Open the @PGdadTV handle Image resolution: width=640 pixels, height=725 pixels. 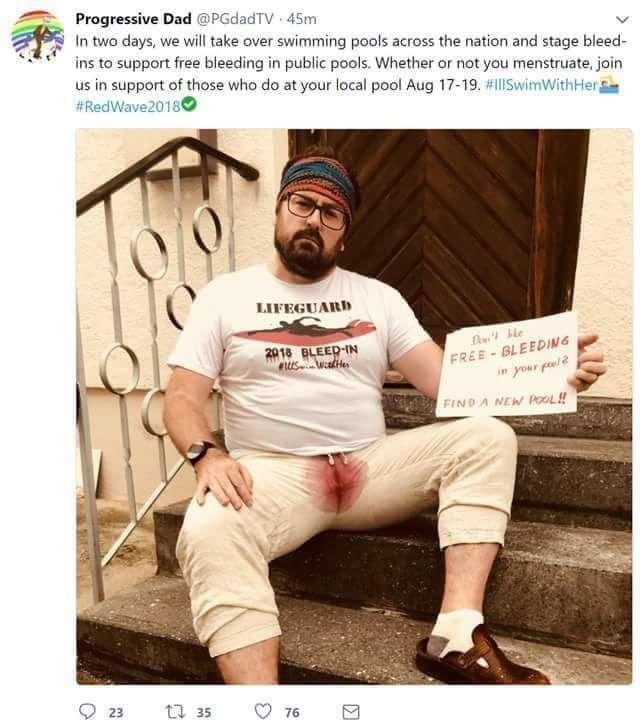point(235,19)
